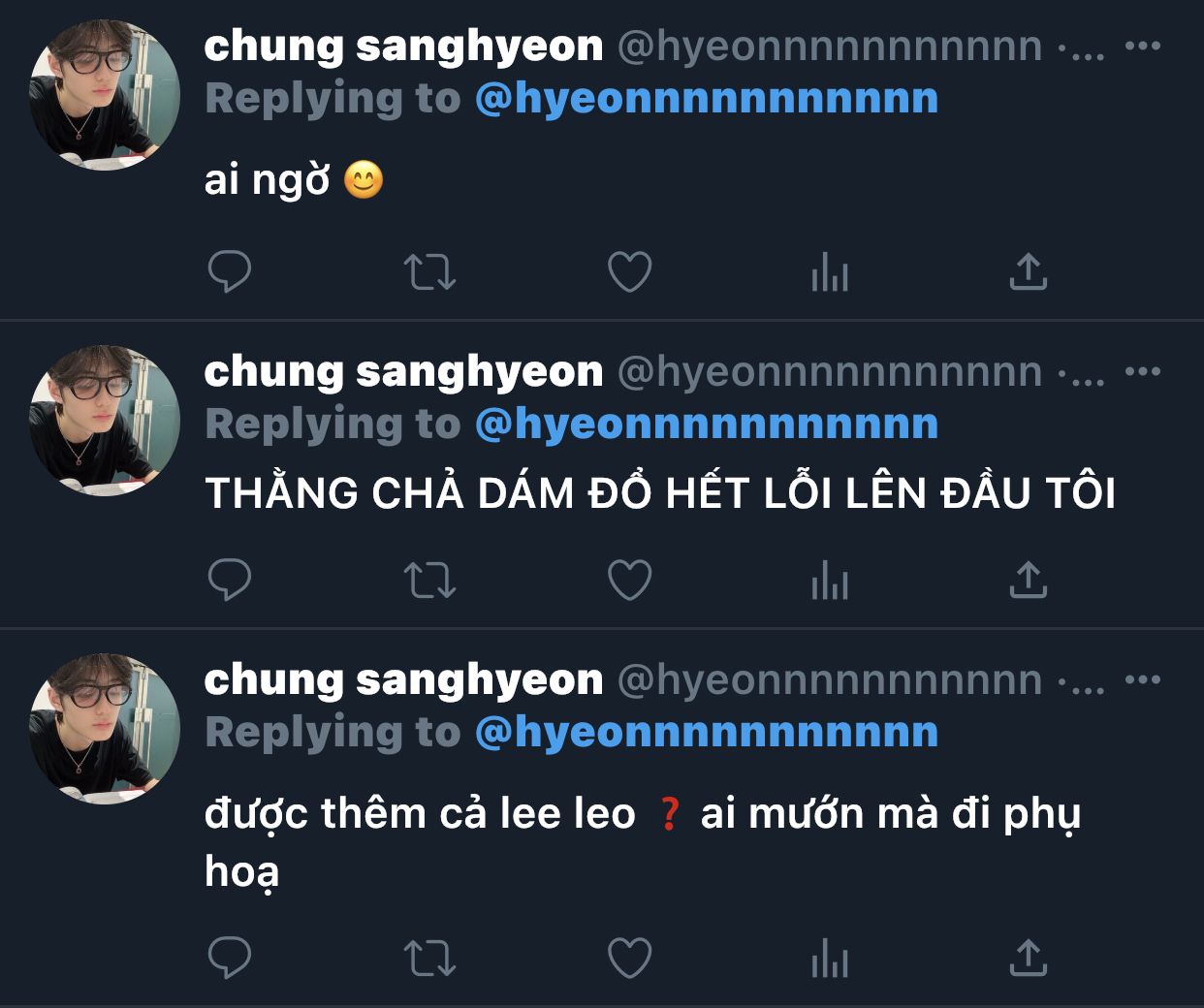Open the profile picture on the third tweet
This screenshot has width=1204, height=1008.
(105, 729)
